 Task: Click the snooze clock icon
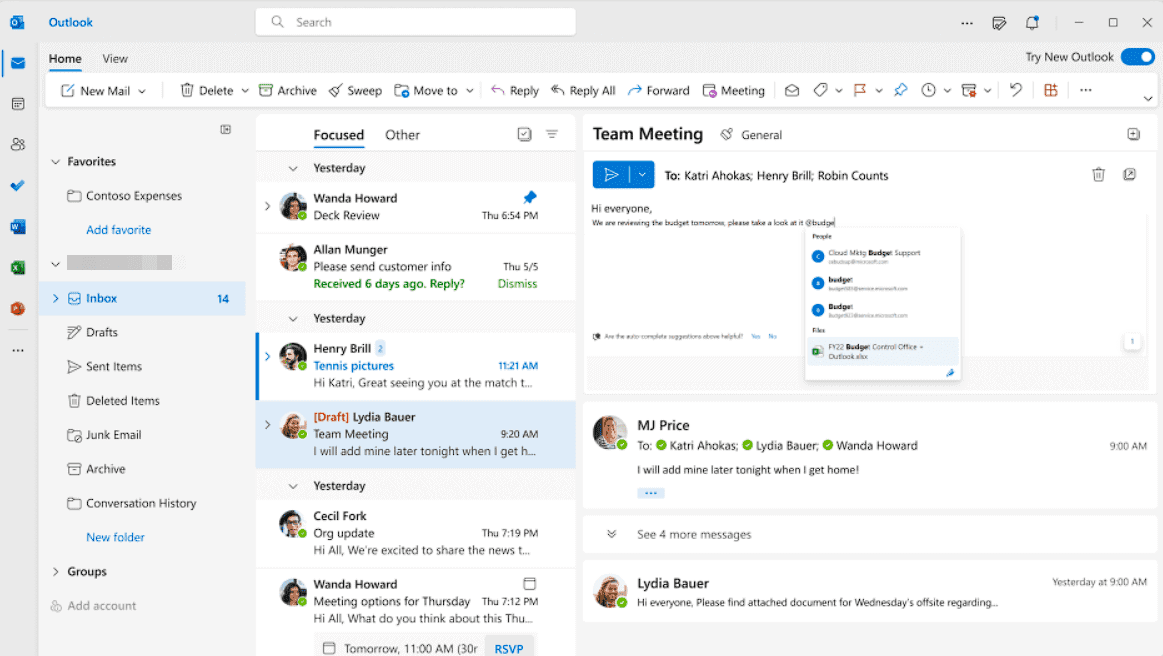pos(928,91)
